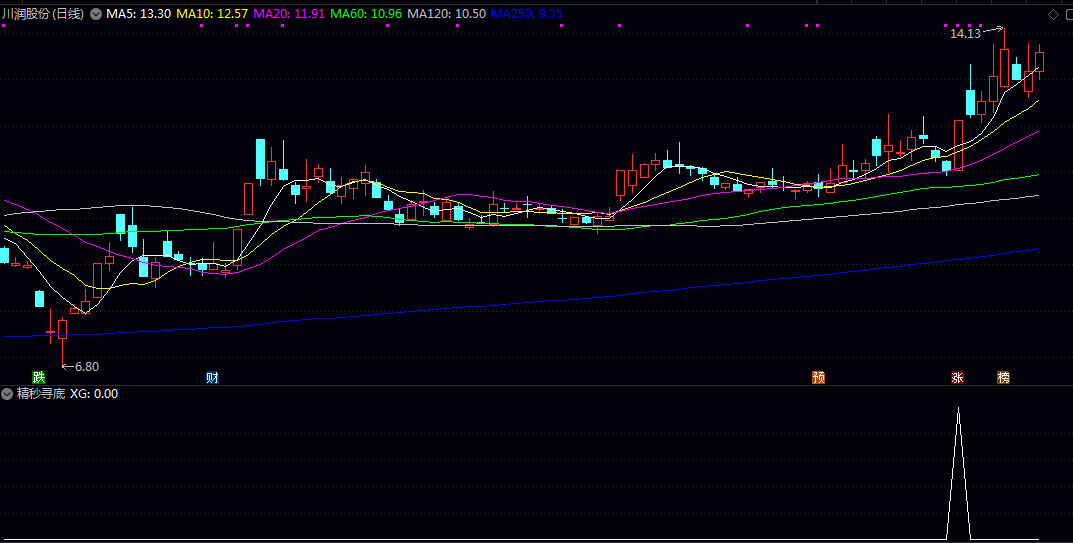Click the MA120: 10.50 label
This screenshot has height=543, width=1073.
pos(446,14)
